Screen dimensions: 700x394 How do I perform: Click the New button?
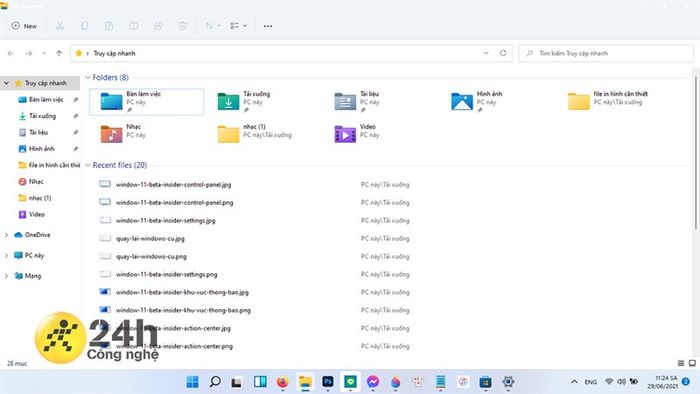click(24, 26)
